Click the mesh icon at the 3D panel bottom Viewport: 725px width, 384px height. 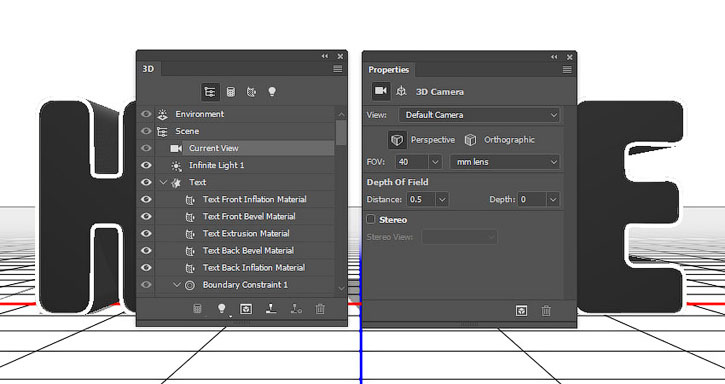pyautogui.click(x=197, y=309)
